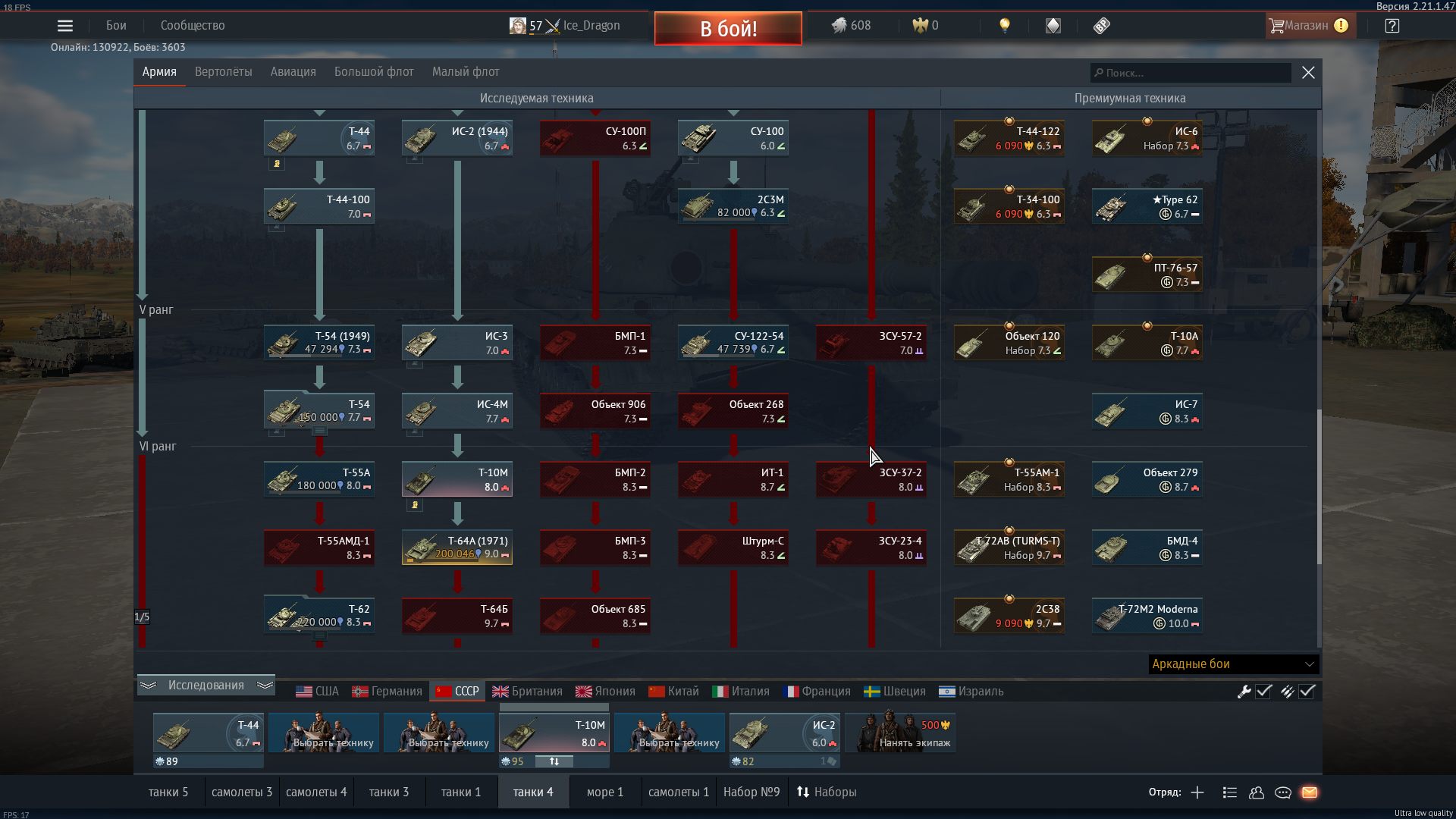Click the Т-44 crew slot in lineup

point(208,733)
